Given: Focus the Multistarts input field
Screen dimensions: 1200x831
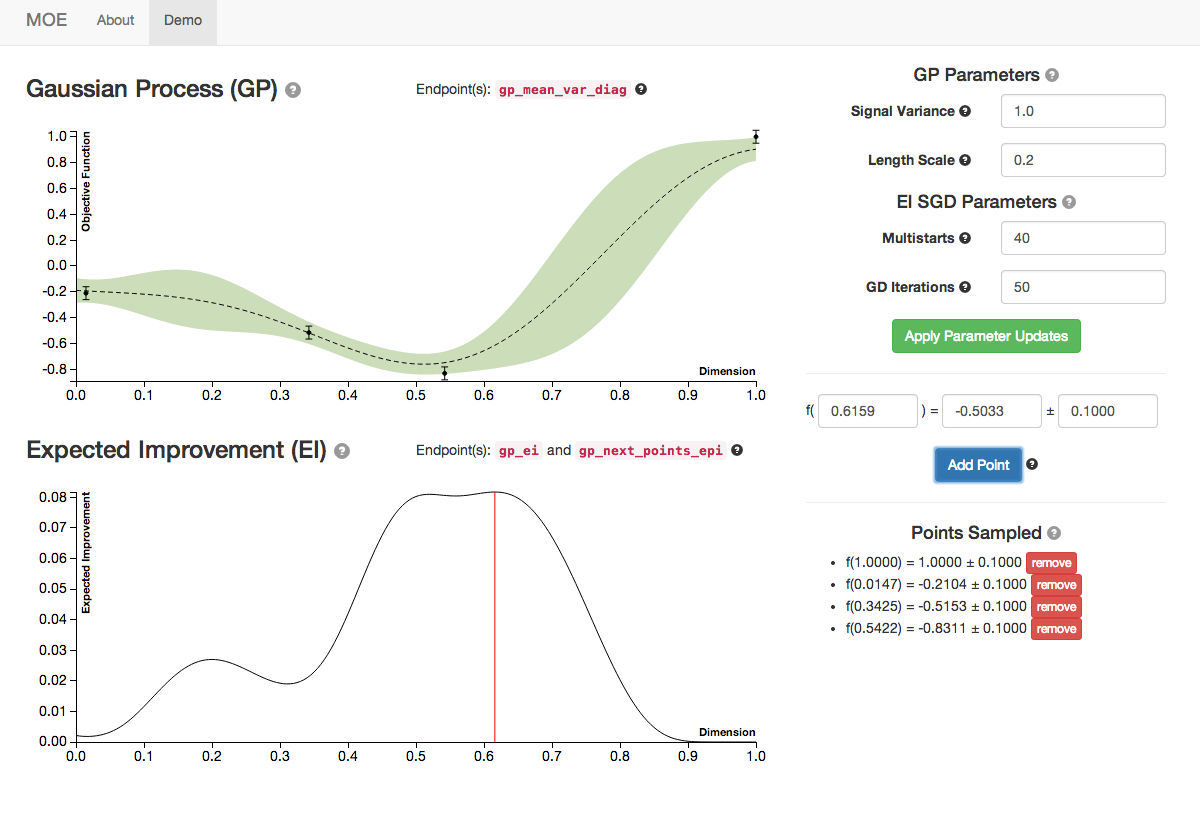Looking at the screenshot, I should (1083, 238).
